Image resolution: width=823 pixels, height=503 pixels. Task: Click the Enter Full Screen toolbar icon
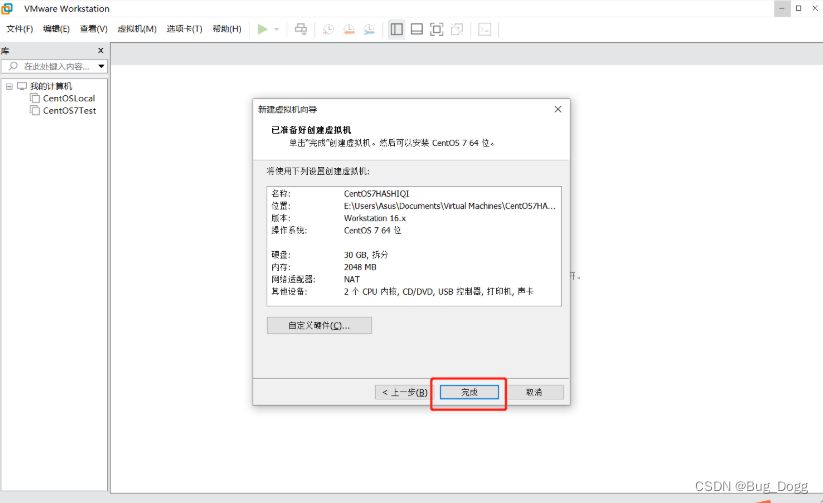point(437,29)
